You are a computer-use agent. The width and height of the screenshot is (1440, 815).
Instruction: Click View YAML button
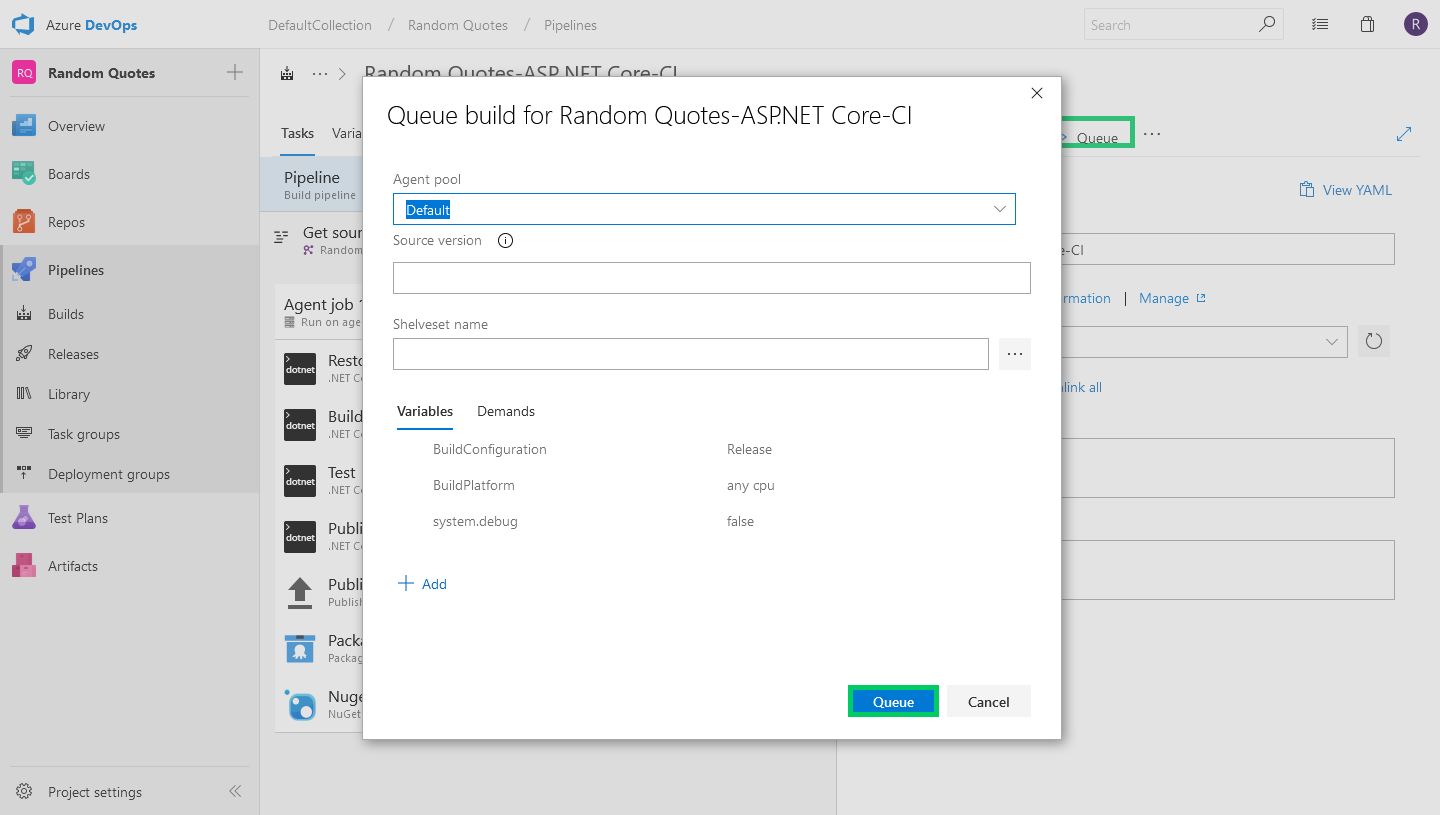(x=1345, y=190)
